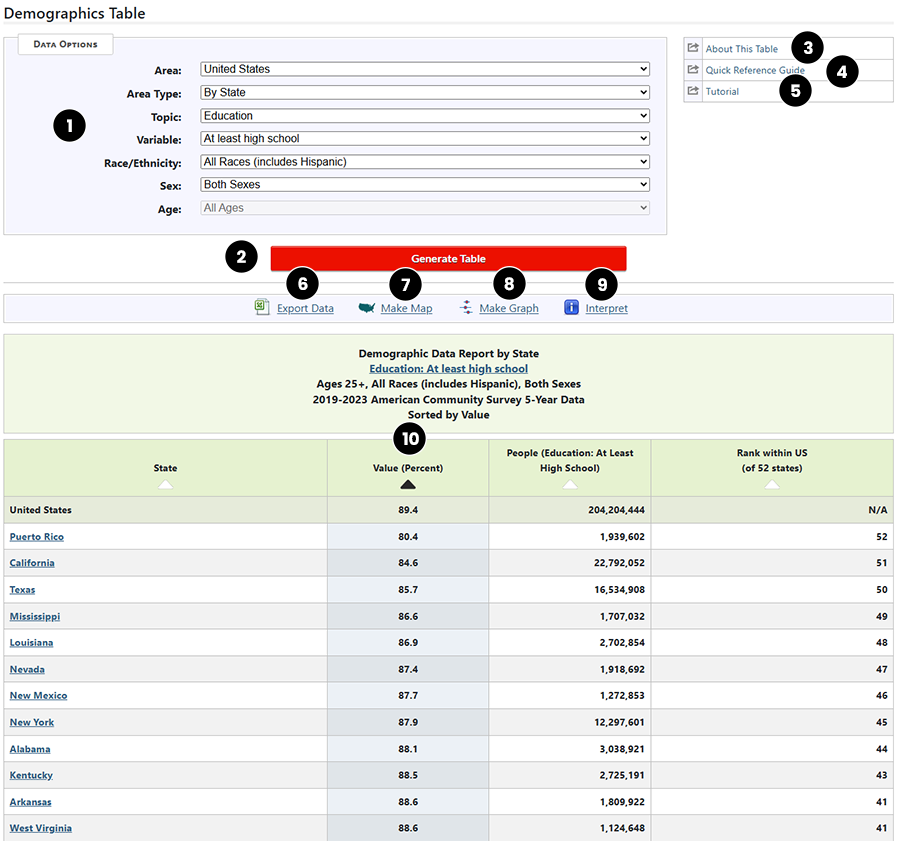Expand the Area Type dropdown
The image size is (900, 841).
(x=425, y=92)
